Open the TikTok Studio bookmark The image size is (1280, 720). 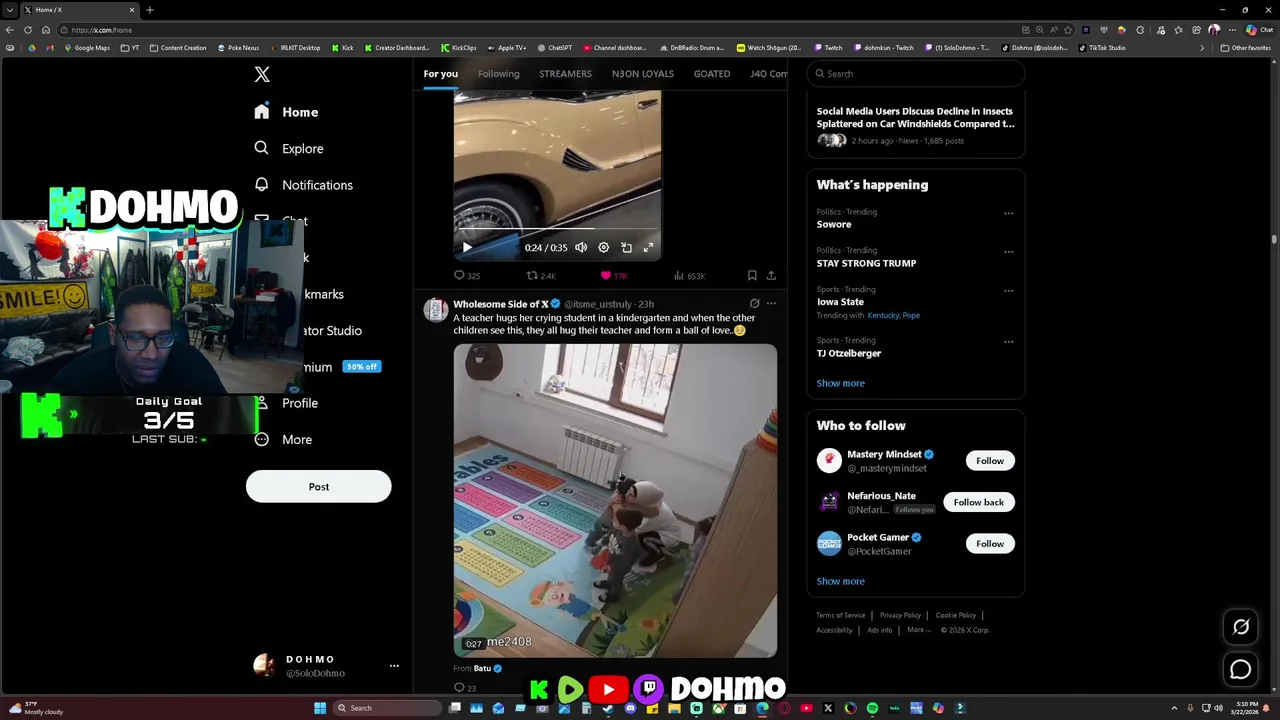coord(1101,48)
